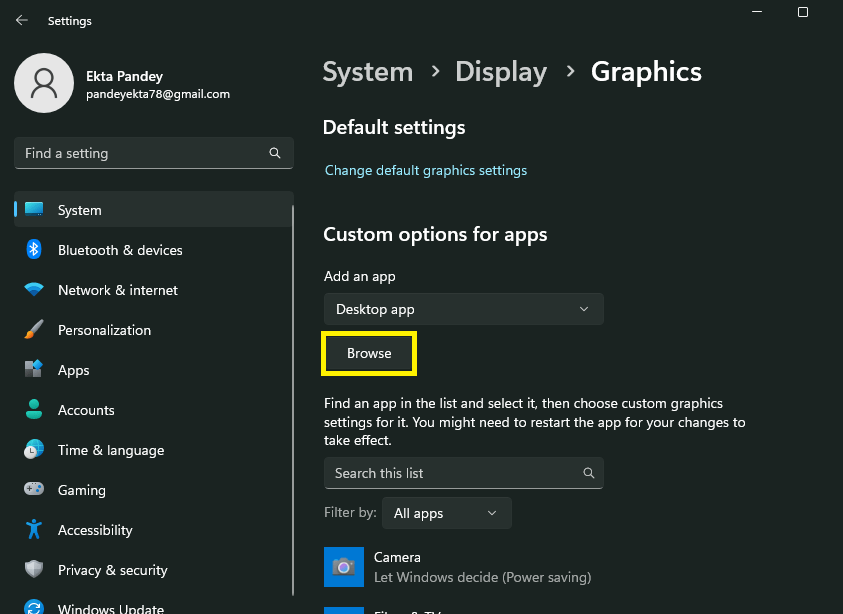843x614 pixels.
Task: Open Change default graphics settings link
Action: 426,171
